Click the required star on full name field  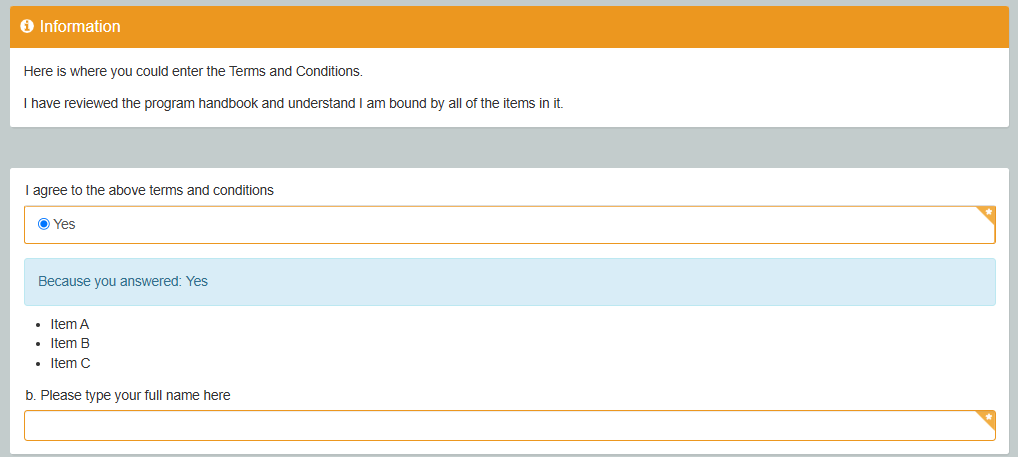988,417
